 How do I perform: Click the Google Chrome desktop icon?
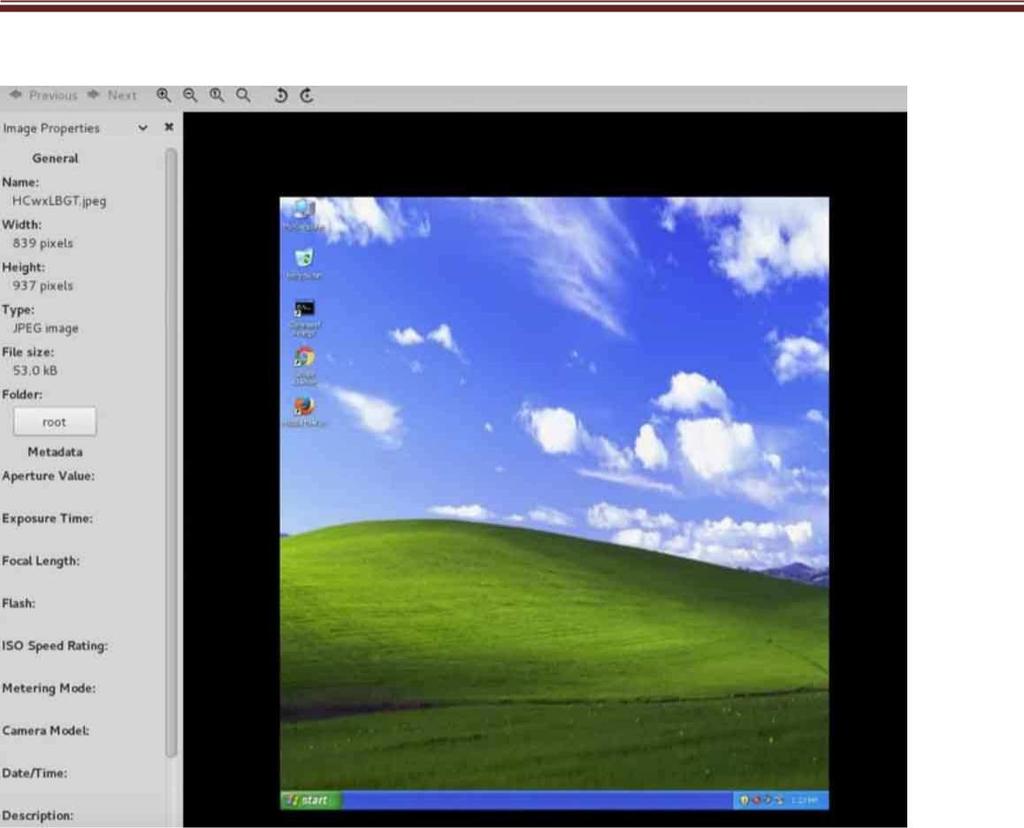[304, 366]
